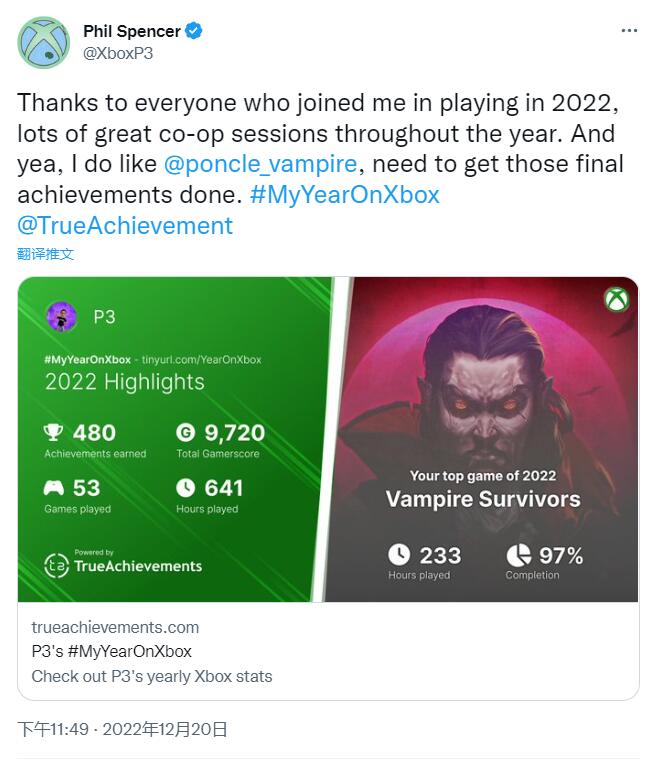This screenshot has height=764, width=652.
Task: Click Phil Spencer's Xbox profile avatar
Action: pyautogui.click(x=44, y=42)
